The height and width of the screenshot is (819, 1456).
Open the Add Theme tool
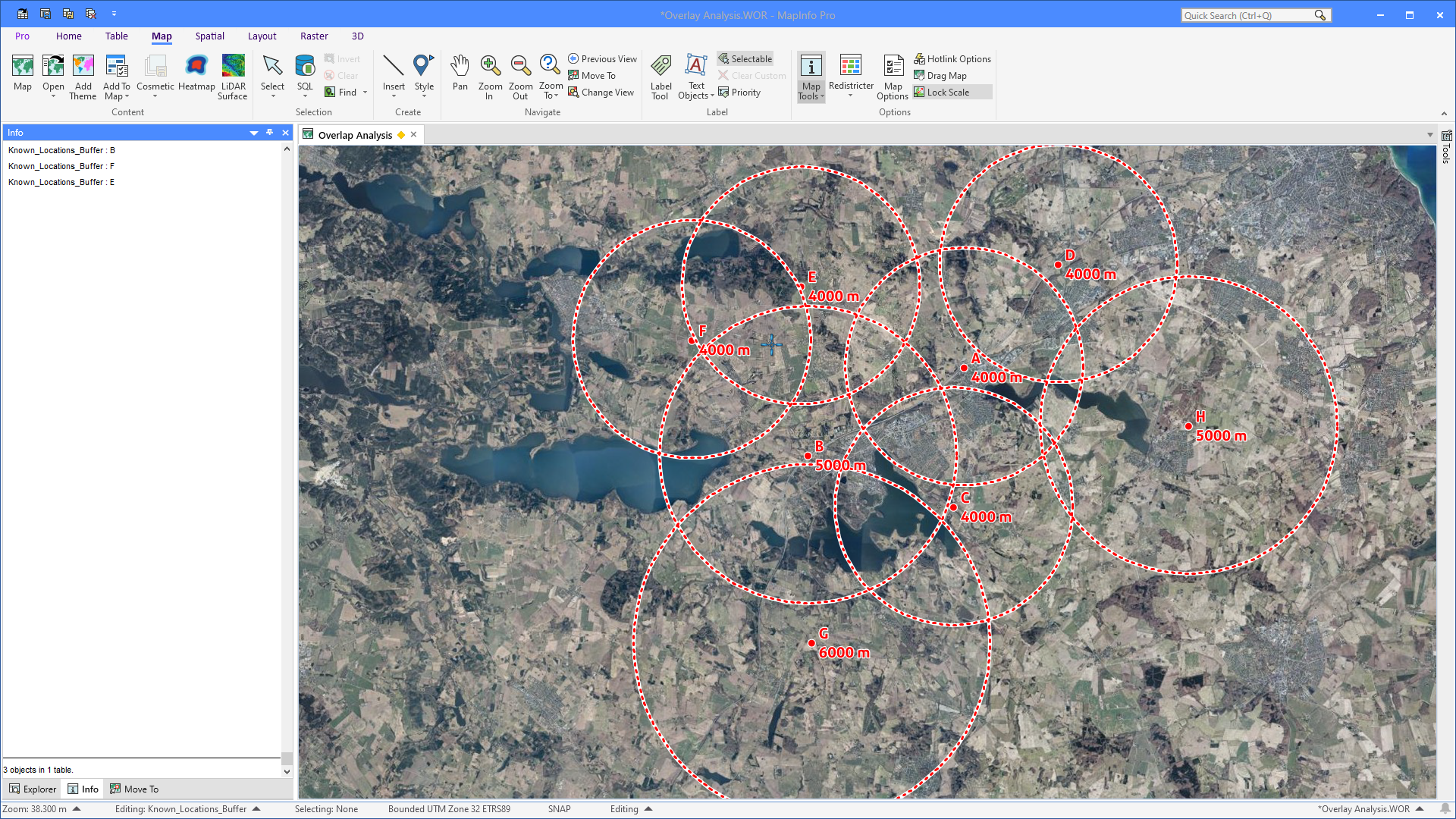pos(83,77)
